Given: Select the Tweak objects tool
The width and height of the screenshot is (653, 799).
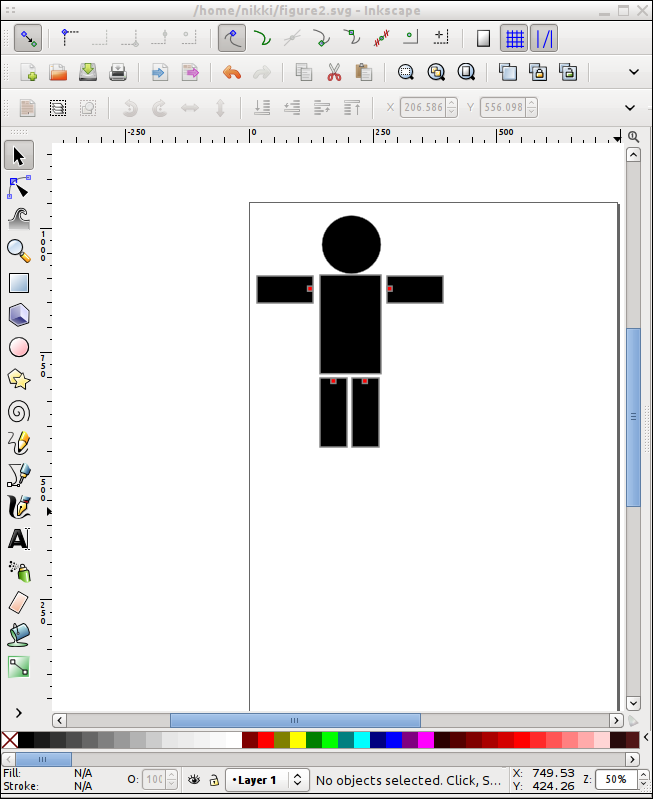Looking at the screenshot, I should pyautogui.click(x=19, y=220).
